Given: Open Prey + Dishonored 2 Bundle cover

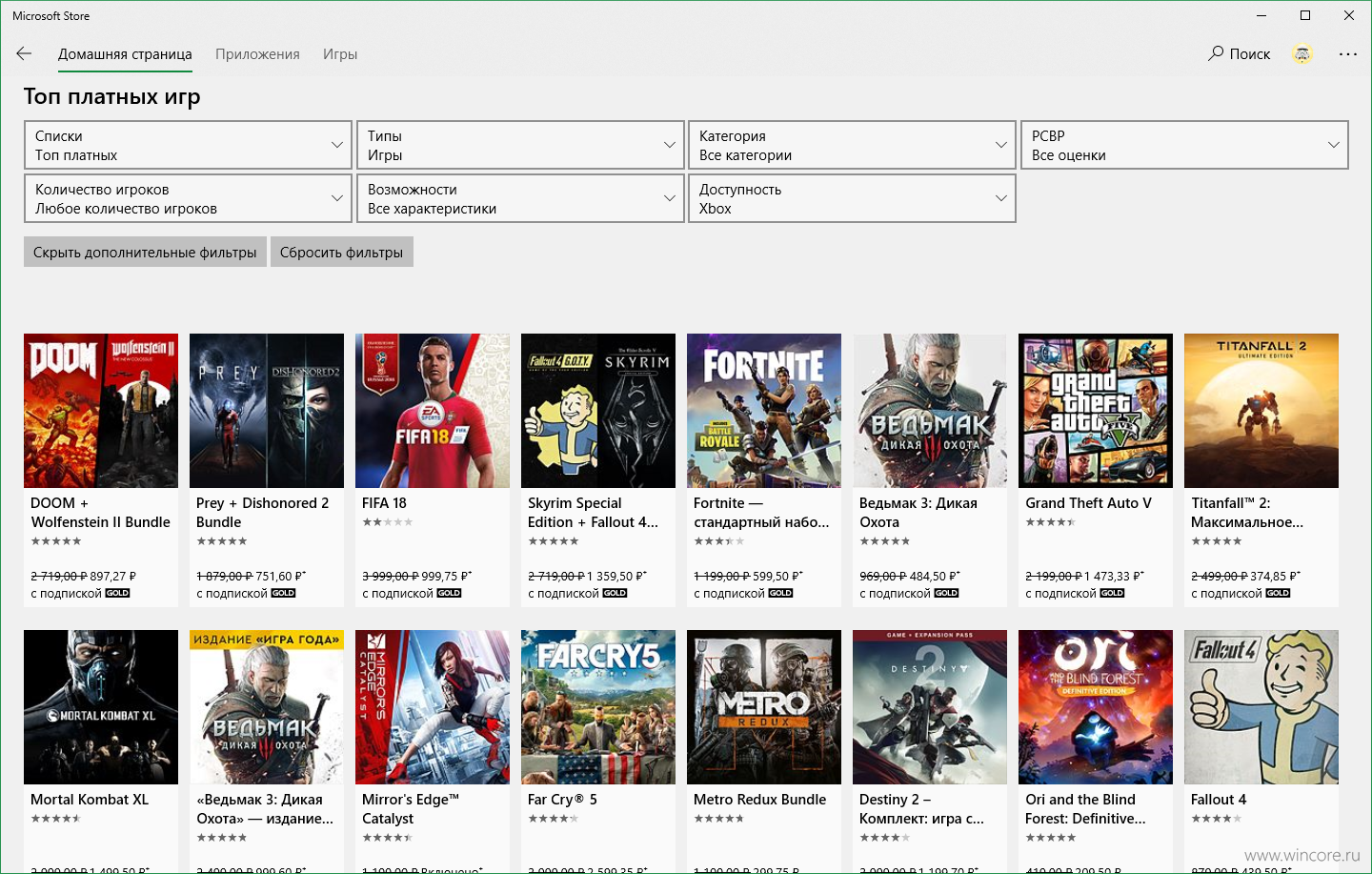Looking at the screenshot, I should pos(267,411).
